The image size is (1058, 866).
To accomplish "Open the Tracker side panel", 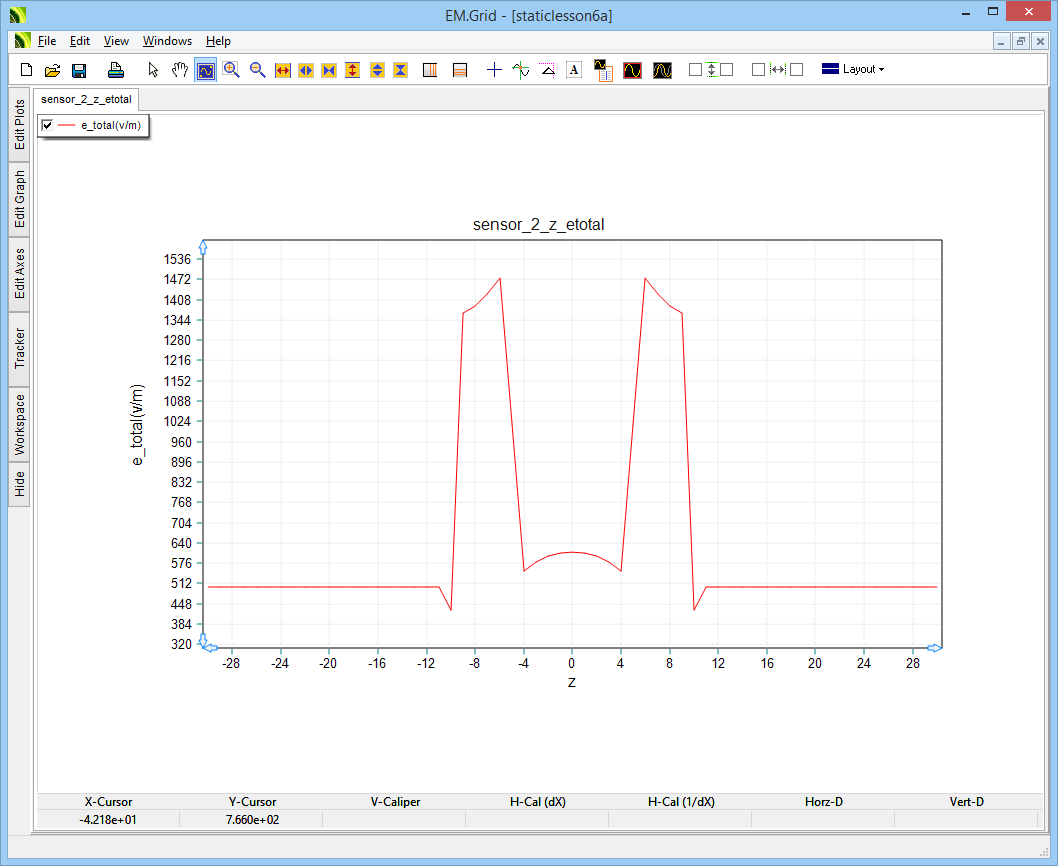I will [19, 349].
